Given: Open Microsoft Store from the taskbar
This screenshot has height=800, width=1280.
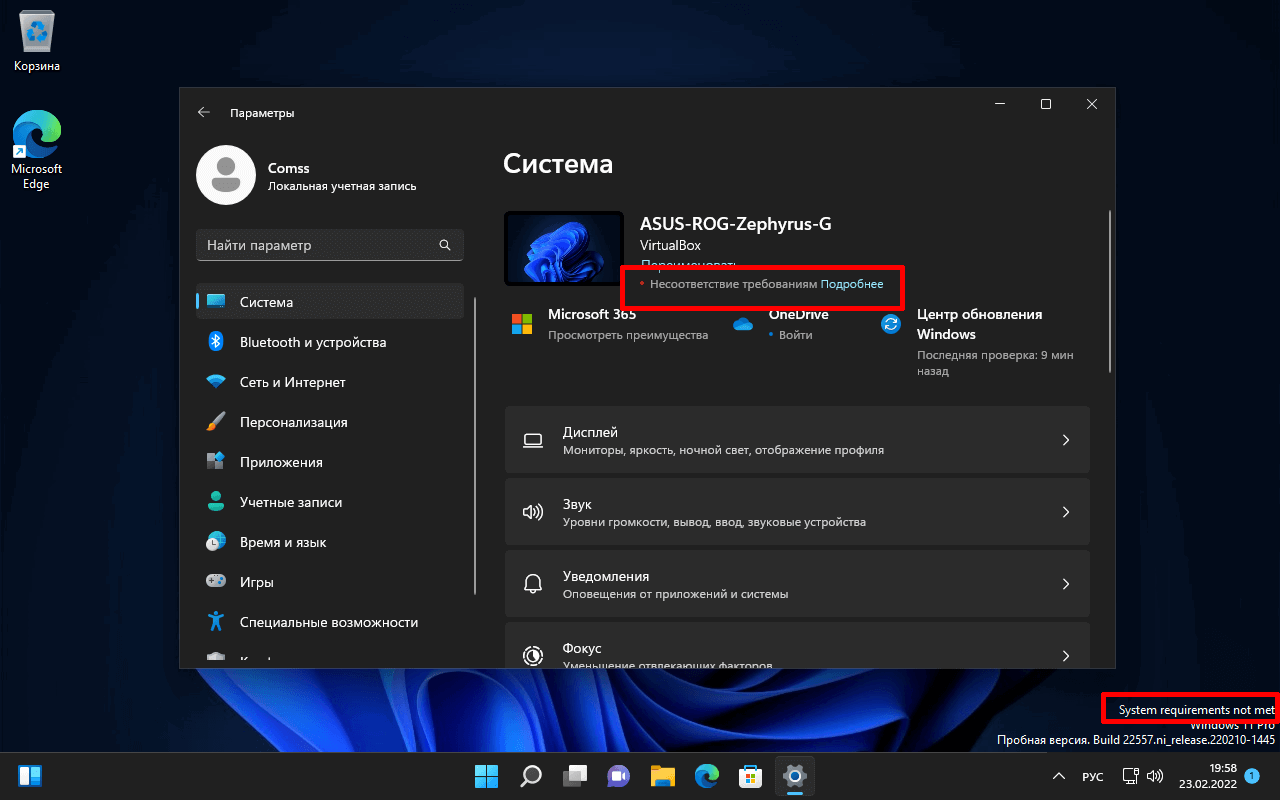Looking at the screenshot, I should point(750,775).
